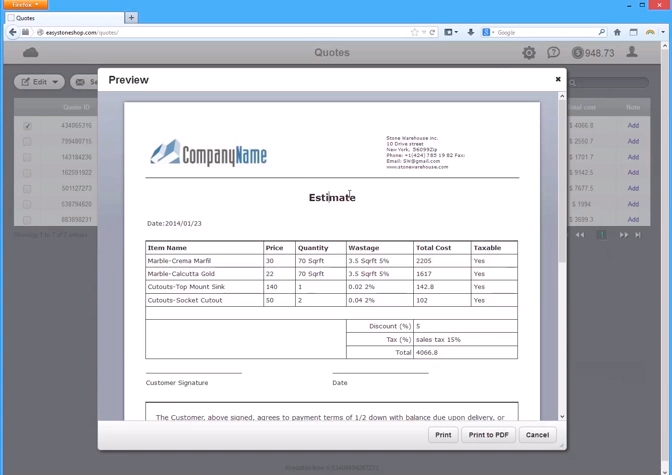This screenshot has height=475, width=672.
Task: Close the Preview dialog with the X
Action: pos(558,79)
